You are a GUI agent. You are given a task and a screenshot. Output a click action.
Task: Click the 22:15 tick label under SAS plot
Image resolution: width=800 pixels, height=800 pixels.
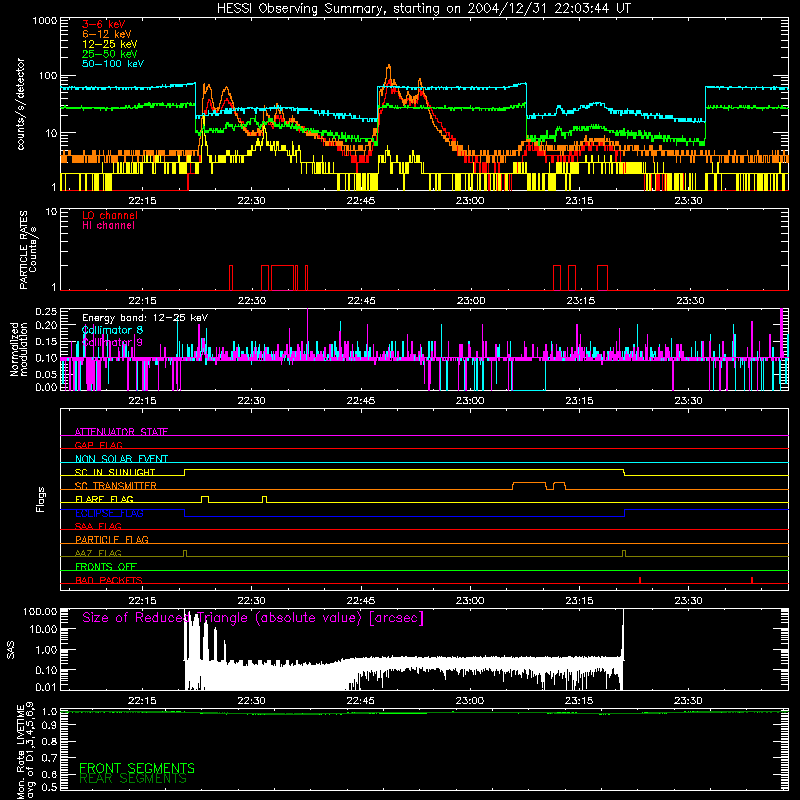142,701
